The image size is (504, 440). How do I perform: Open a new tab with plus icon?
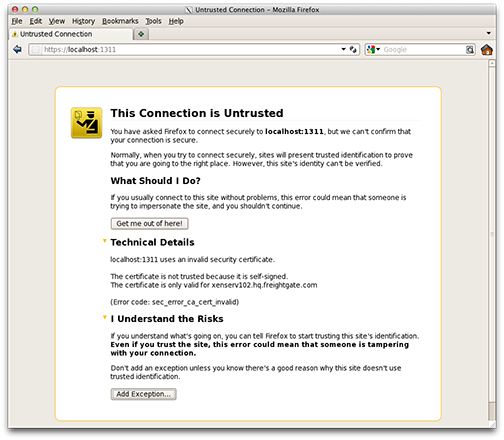(141, 34)
